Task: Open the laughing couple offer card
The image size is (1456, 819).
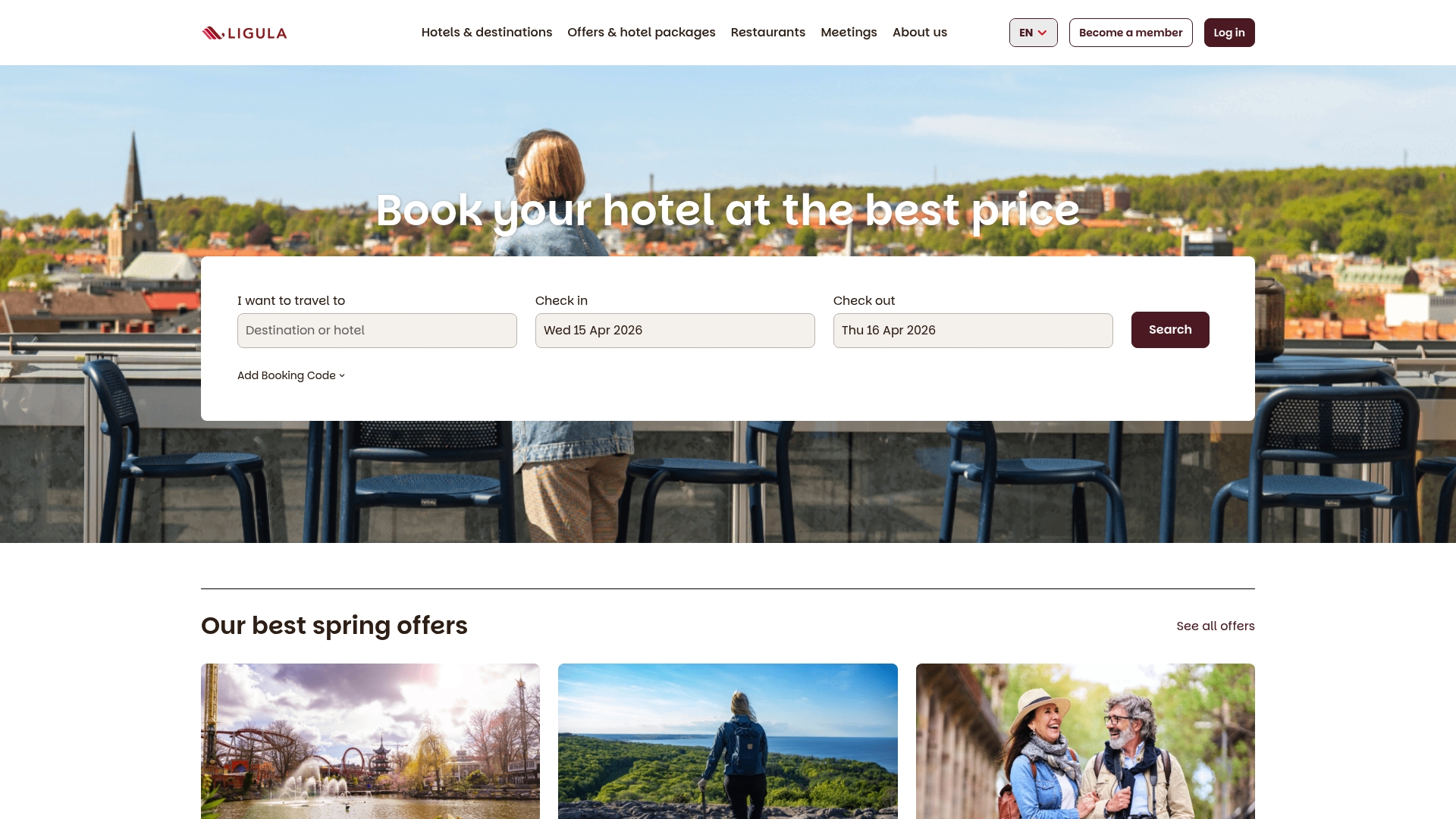Action: point(1085,741)
